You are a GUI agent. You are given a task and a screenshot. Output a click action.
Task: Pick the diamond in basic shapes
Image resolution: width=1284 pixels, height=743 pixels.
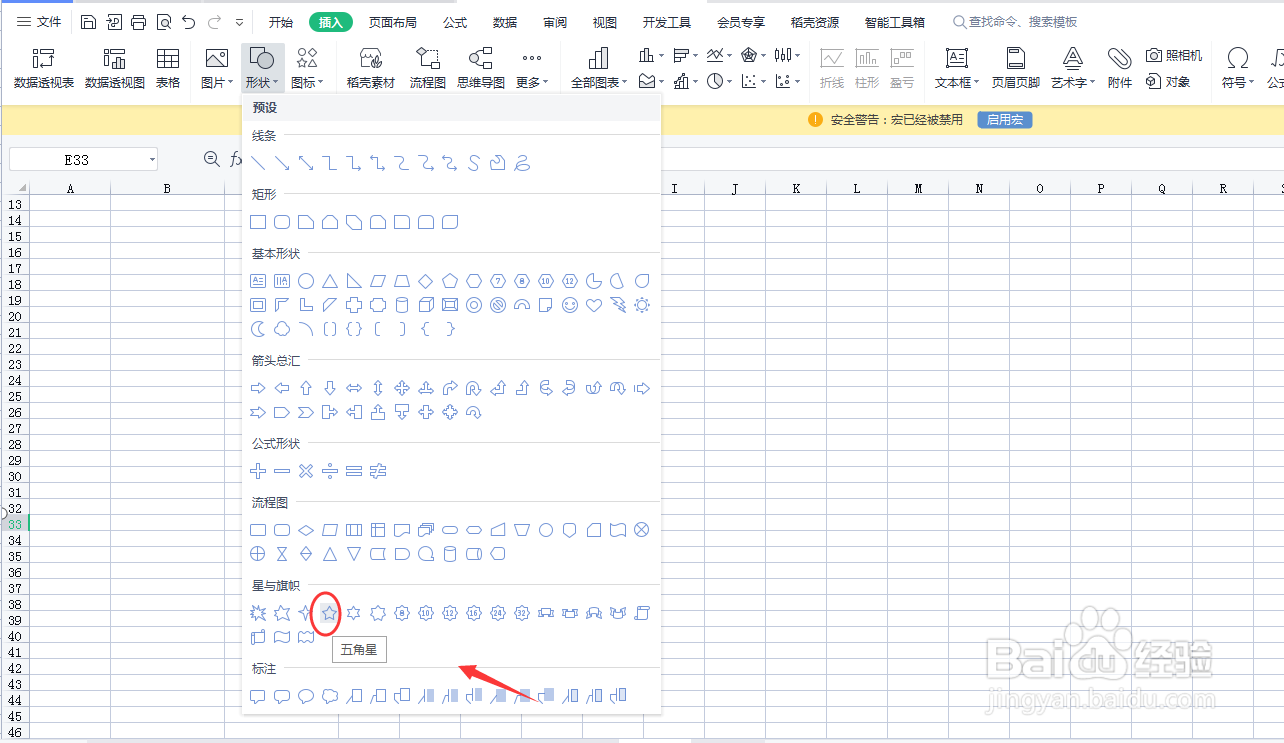[x=426, y=281]
